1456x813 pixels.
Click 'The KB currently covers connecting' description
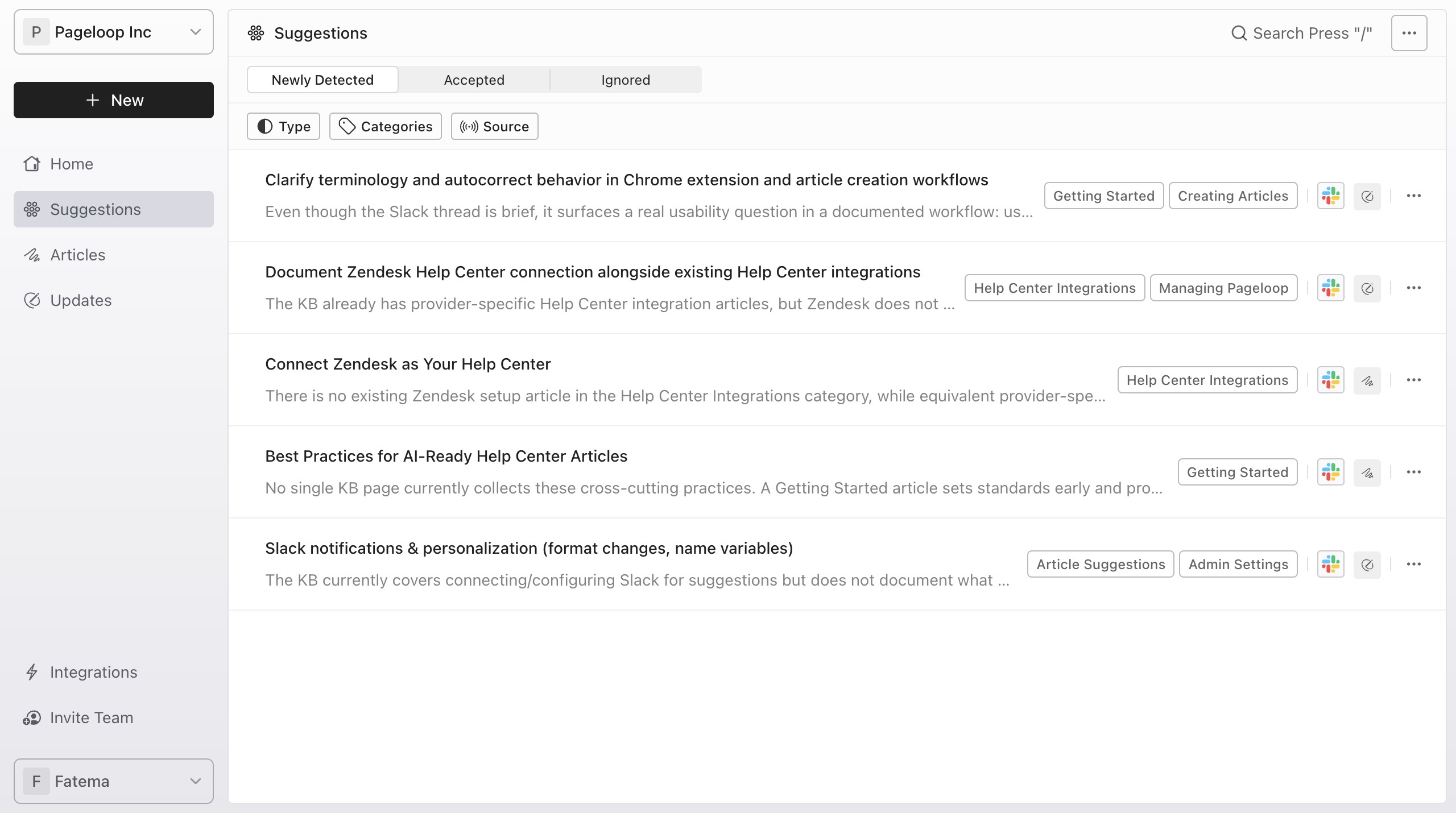637,580
